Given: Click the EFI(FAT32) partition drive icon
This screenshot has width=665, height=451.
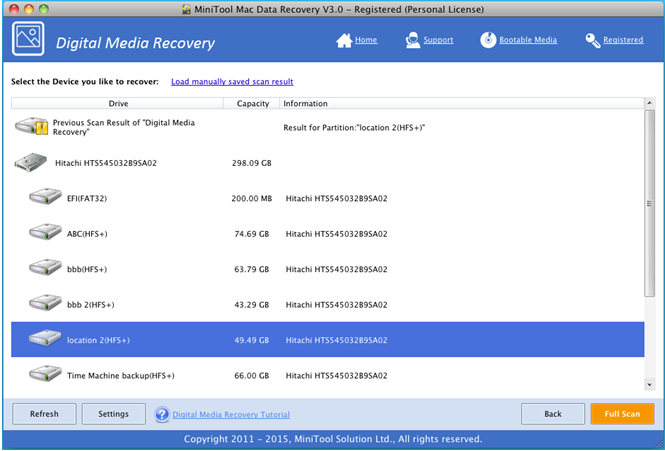Looking at the screenshot, I should click(45, 197).
